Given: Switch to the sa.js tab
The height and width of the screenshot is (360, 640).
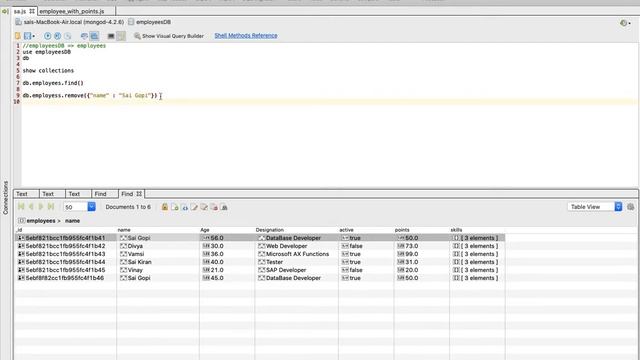Looking at the screenshot, I should coord(20,11).
